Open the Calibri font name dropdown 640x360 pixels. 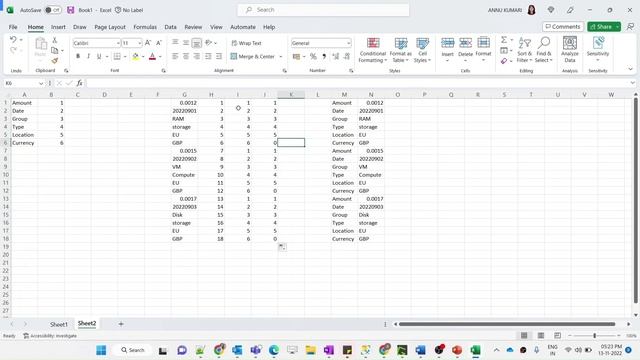pyautogui.click(x=118, y=43)
